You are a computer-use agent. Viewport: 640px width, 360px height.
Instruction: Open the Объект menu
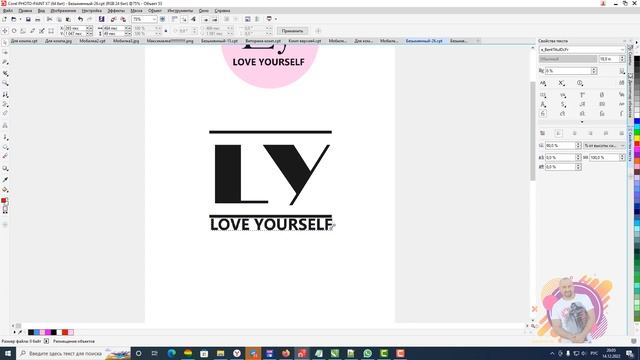tap(155, 11)
